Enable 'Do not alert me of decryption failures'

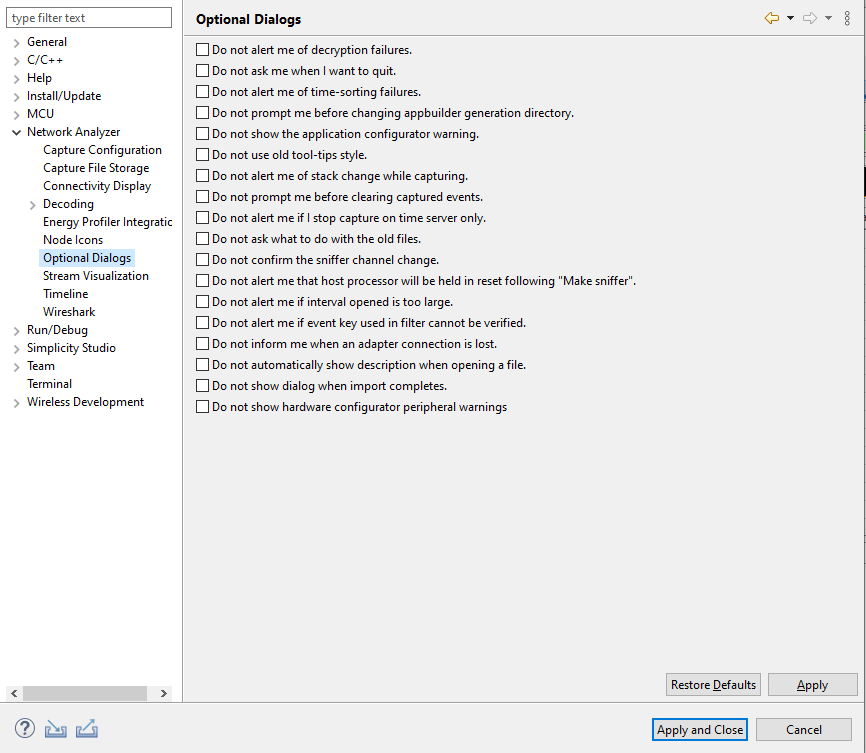[201, 48]
